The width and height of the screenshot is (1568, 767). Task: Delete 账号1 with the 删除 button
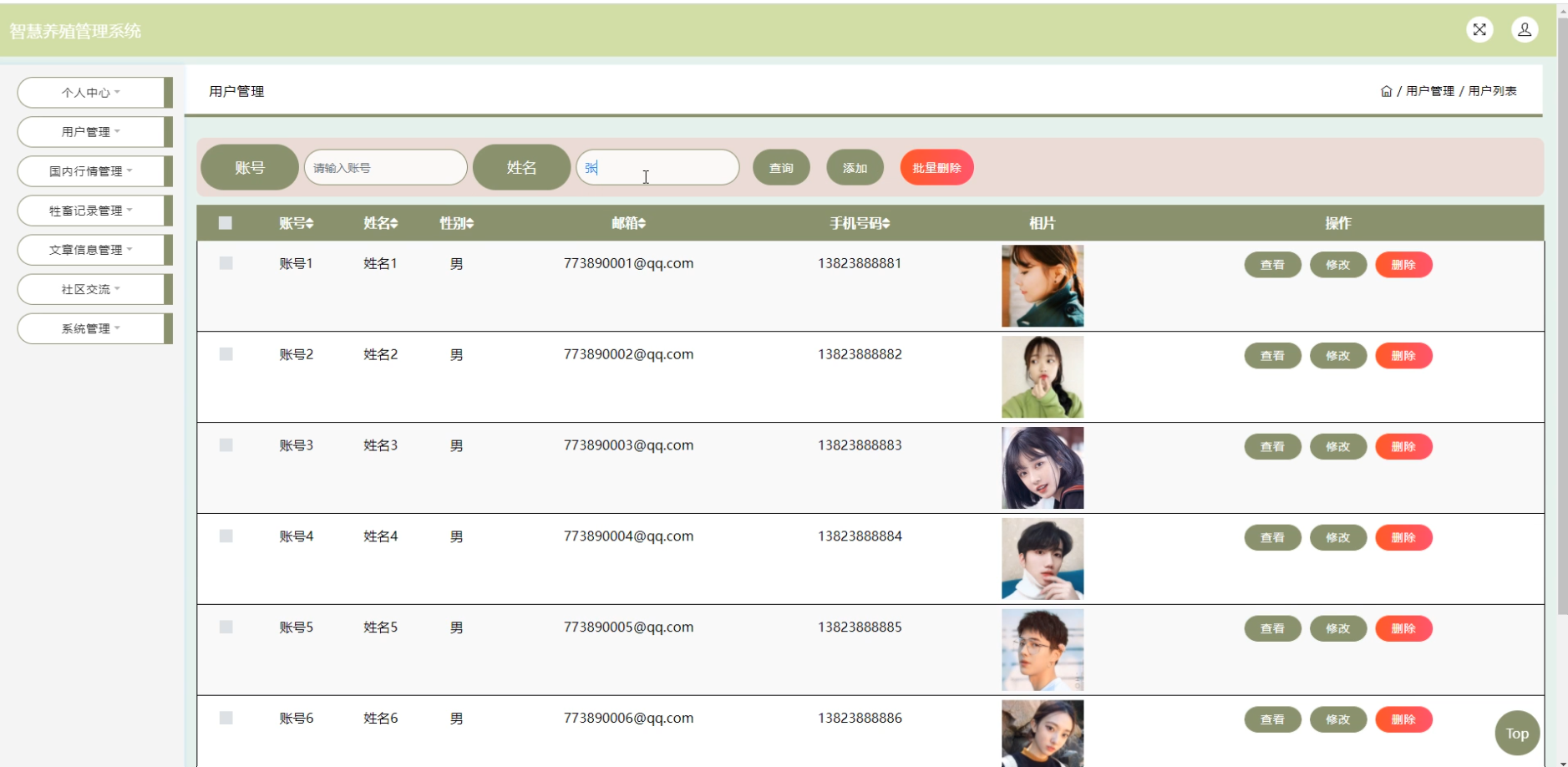pyautogui.click(x=1403, y=265)
